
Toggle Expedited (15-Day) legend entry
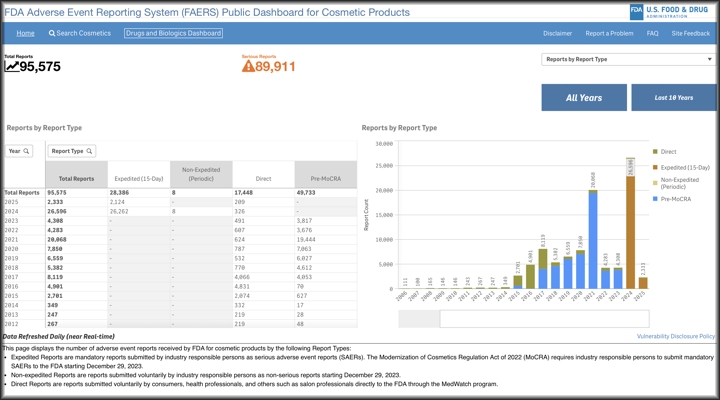[684, 167]
